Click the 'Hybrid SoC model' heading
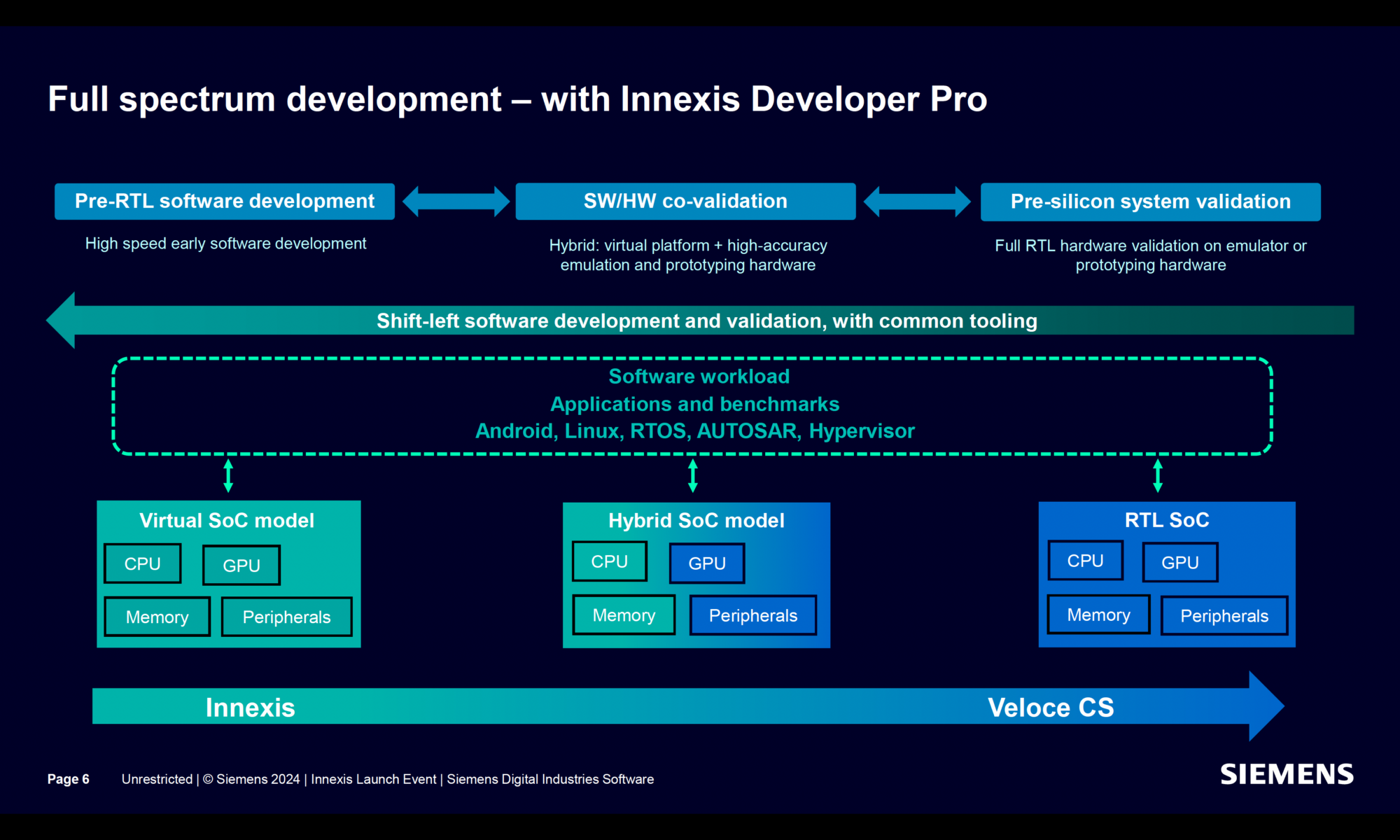 pyautogui.click(x=696, y=520)
